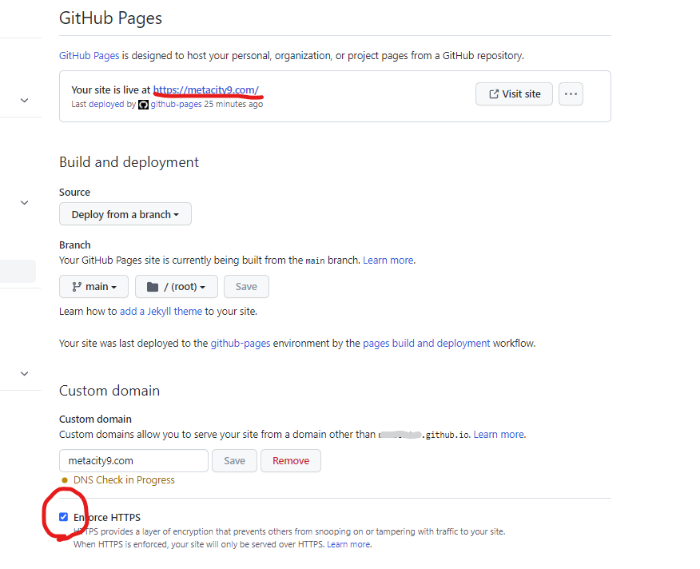Expand the bottom sidebar chevron section
Viewport: 700px width, 569px height.
24,374
